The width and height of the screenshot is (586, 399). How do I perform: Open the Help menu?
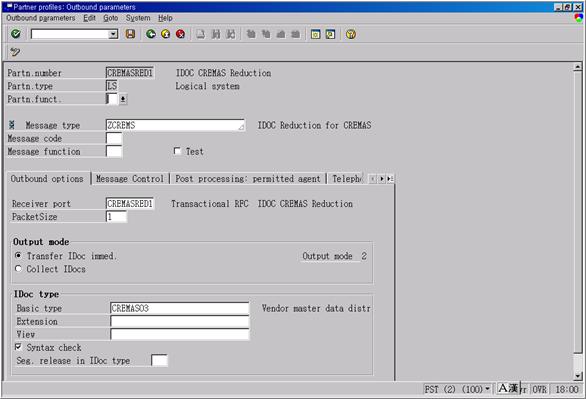click(x=165, y=18)
